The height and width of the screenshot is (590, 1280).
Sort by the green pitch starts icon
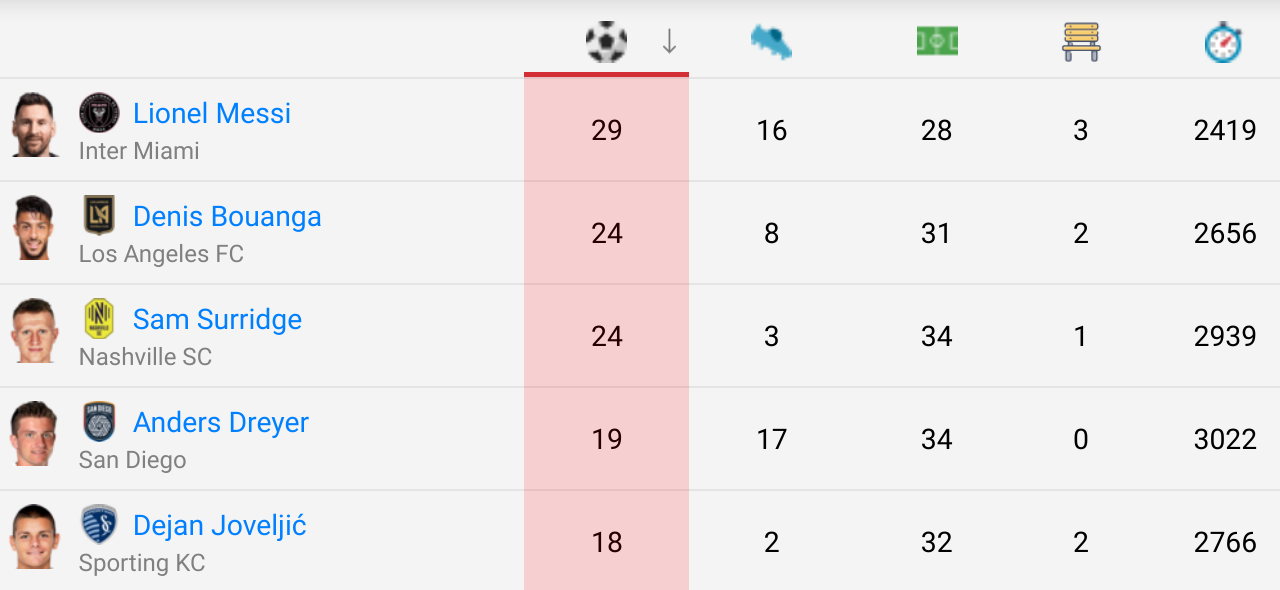click(937, 42)
